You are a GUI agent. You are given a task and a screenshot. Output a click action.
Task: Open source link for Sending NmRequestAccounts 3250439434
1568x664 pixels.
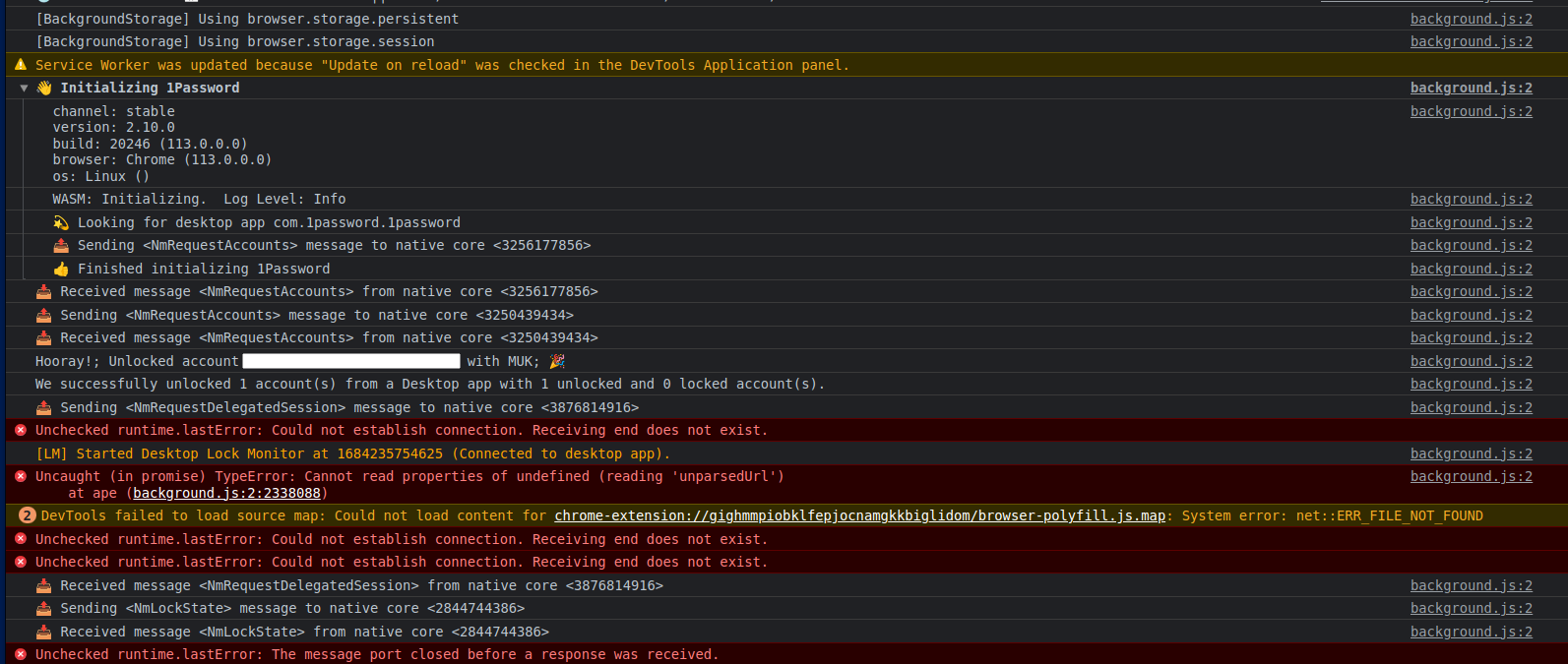click(x=1471, y=315)
